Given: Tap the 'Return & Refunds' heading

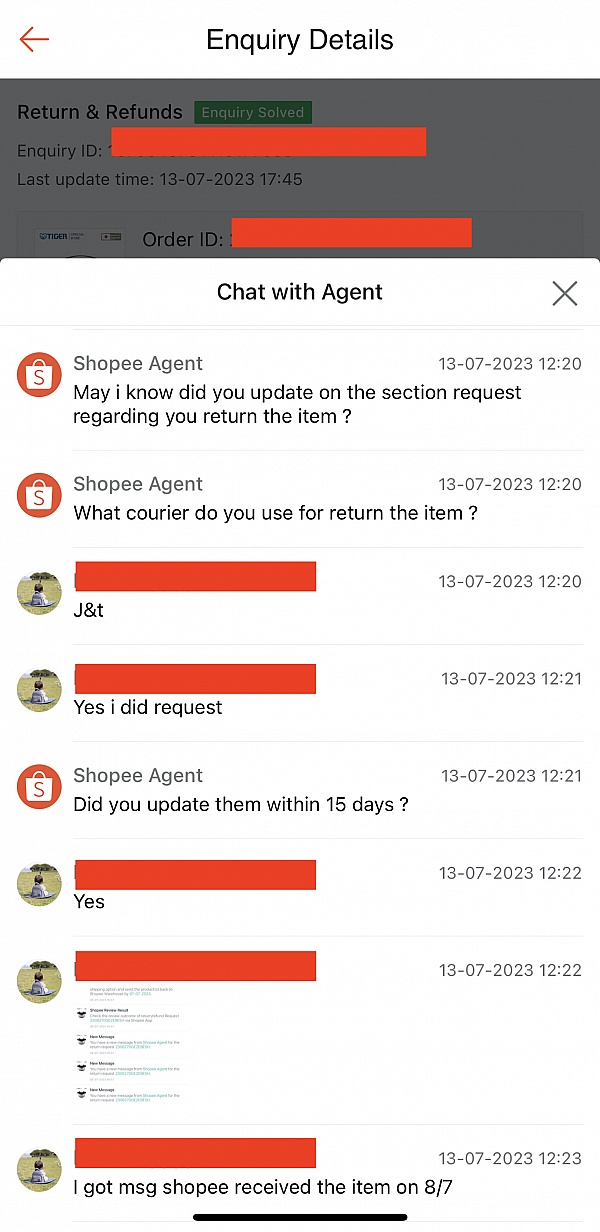Looking at the screenshot, I should pos(100,112).
